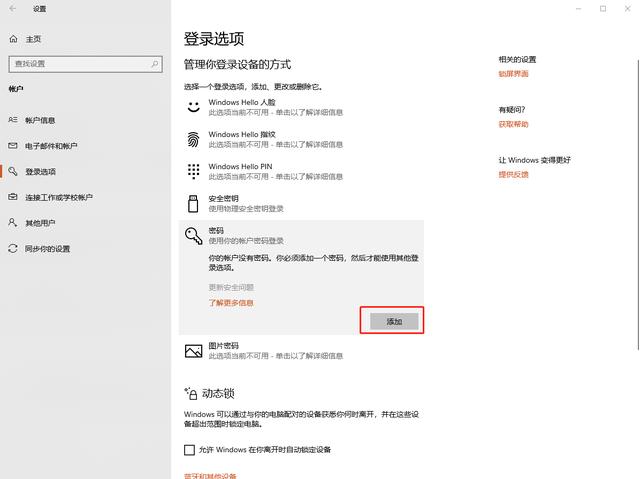Click the USB key icon for 安全密钥
The width and height of the screenshot is (640, 479).
(193, 204)
